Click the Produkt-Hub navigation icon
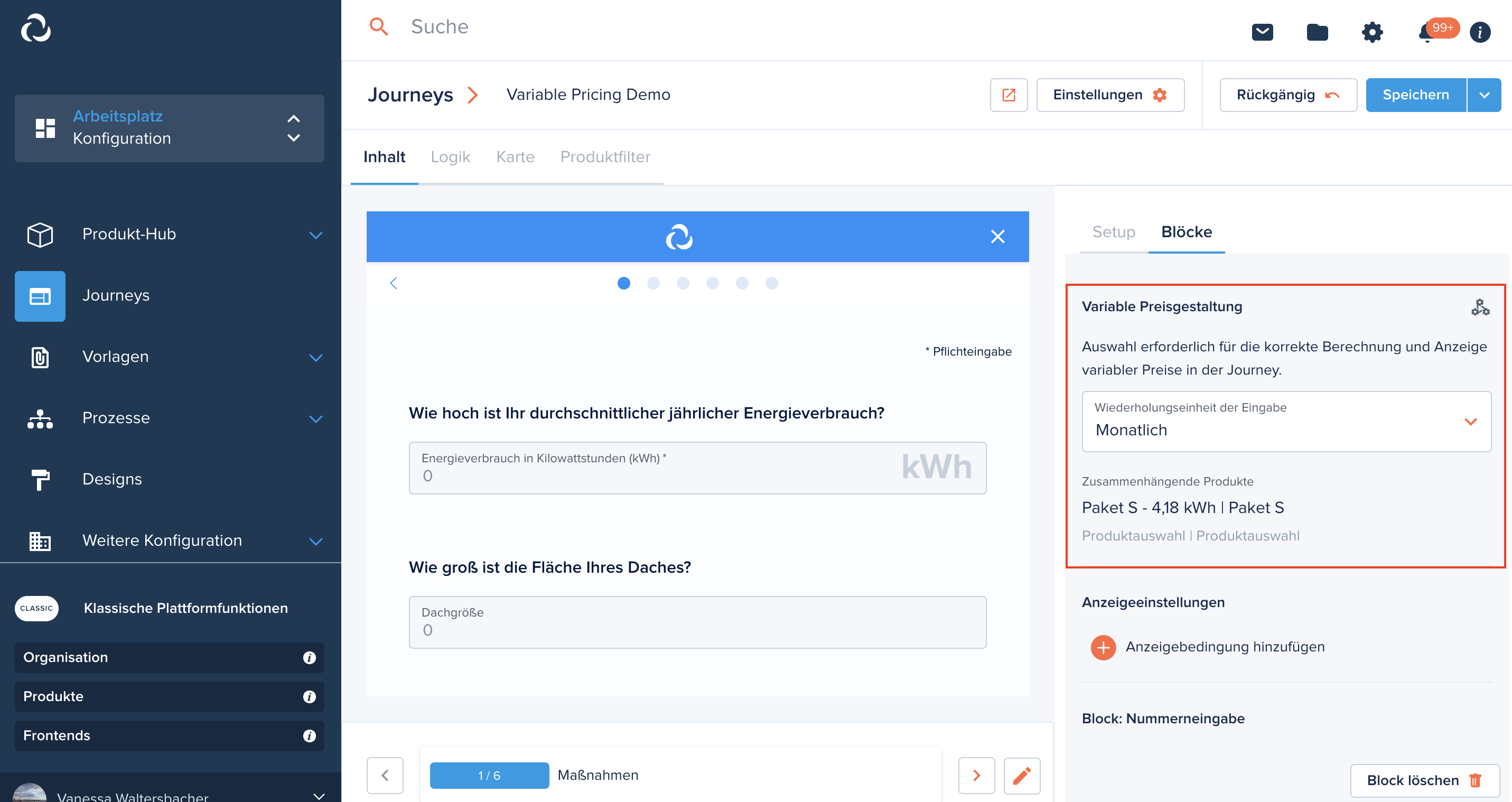1512x802 pixels. 40,234
